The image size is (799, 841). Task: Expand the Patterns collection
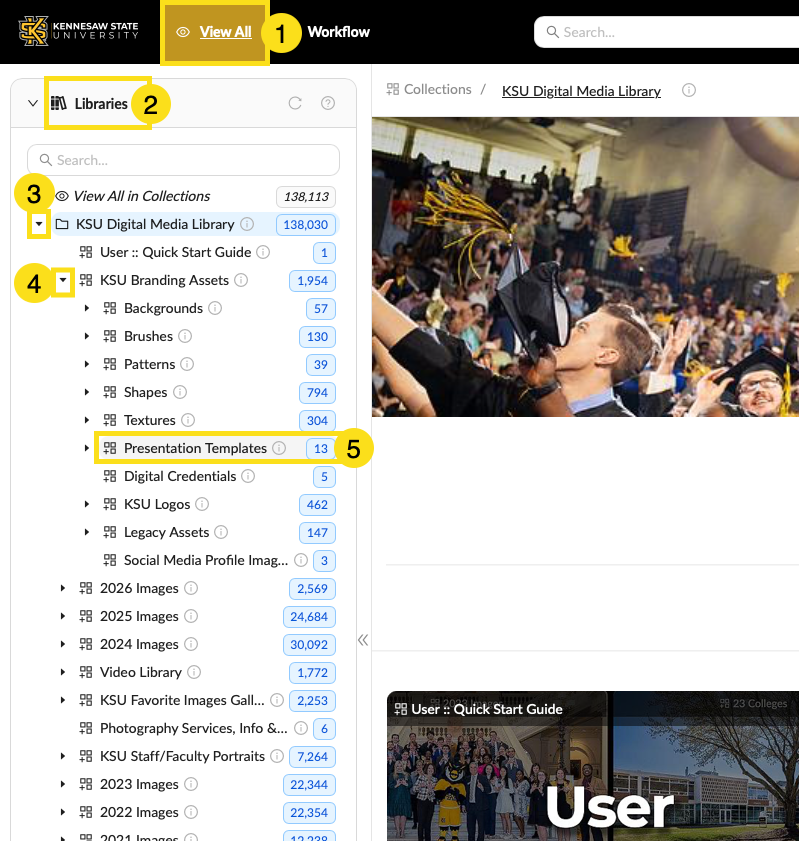(x=86, y=364)
